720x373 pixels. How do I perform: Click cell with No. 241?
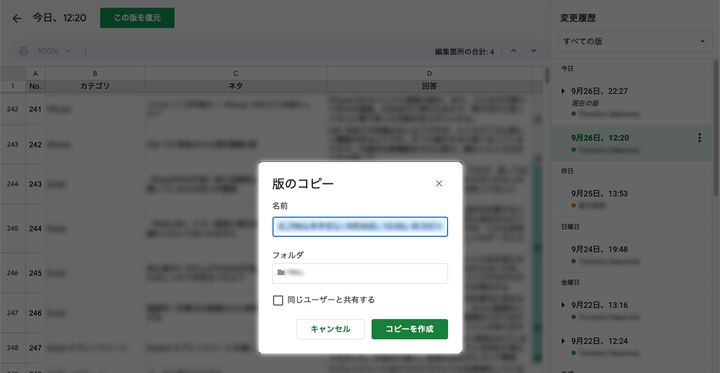(35, 109)
